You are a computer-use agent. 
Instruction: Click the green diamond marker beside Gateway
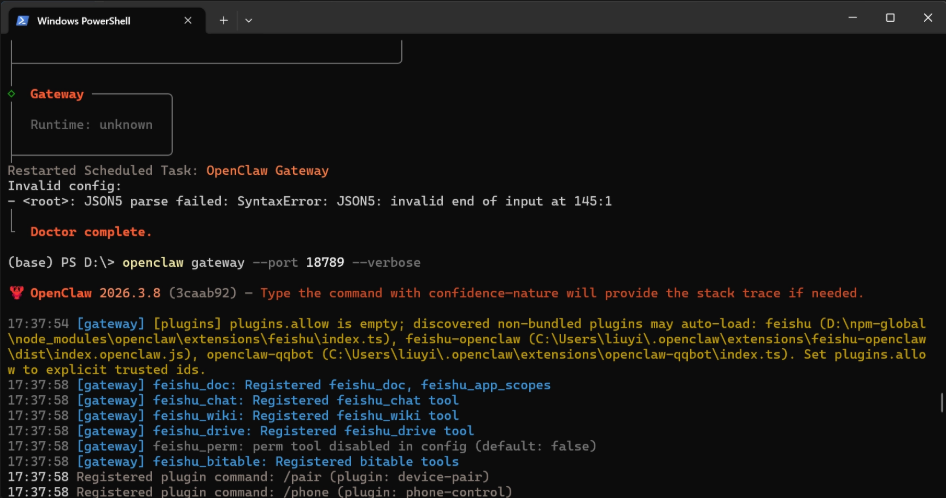11,94
